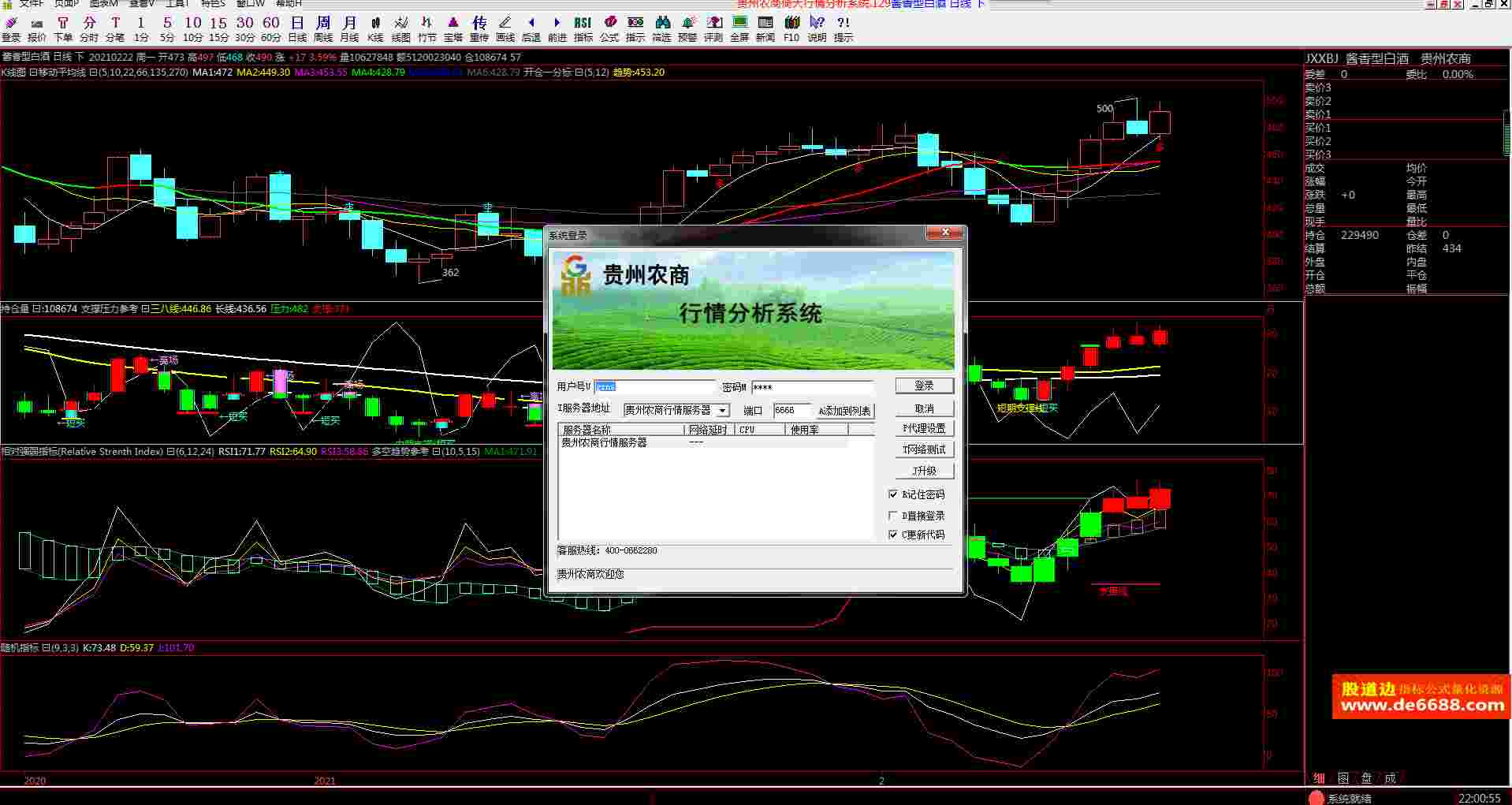Image resolution: width=1512 pixels, height=805 pixels.
Task: Select 贵州农商行情服务器 row in server list
Action: pyautogui.click(x=604, y=443)
